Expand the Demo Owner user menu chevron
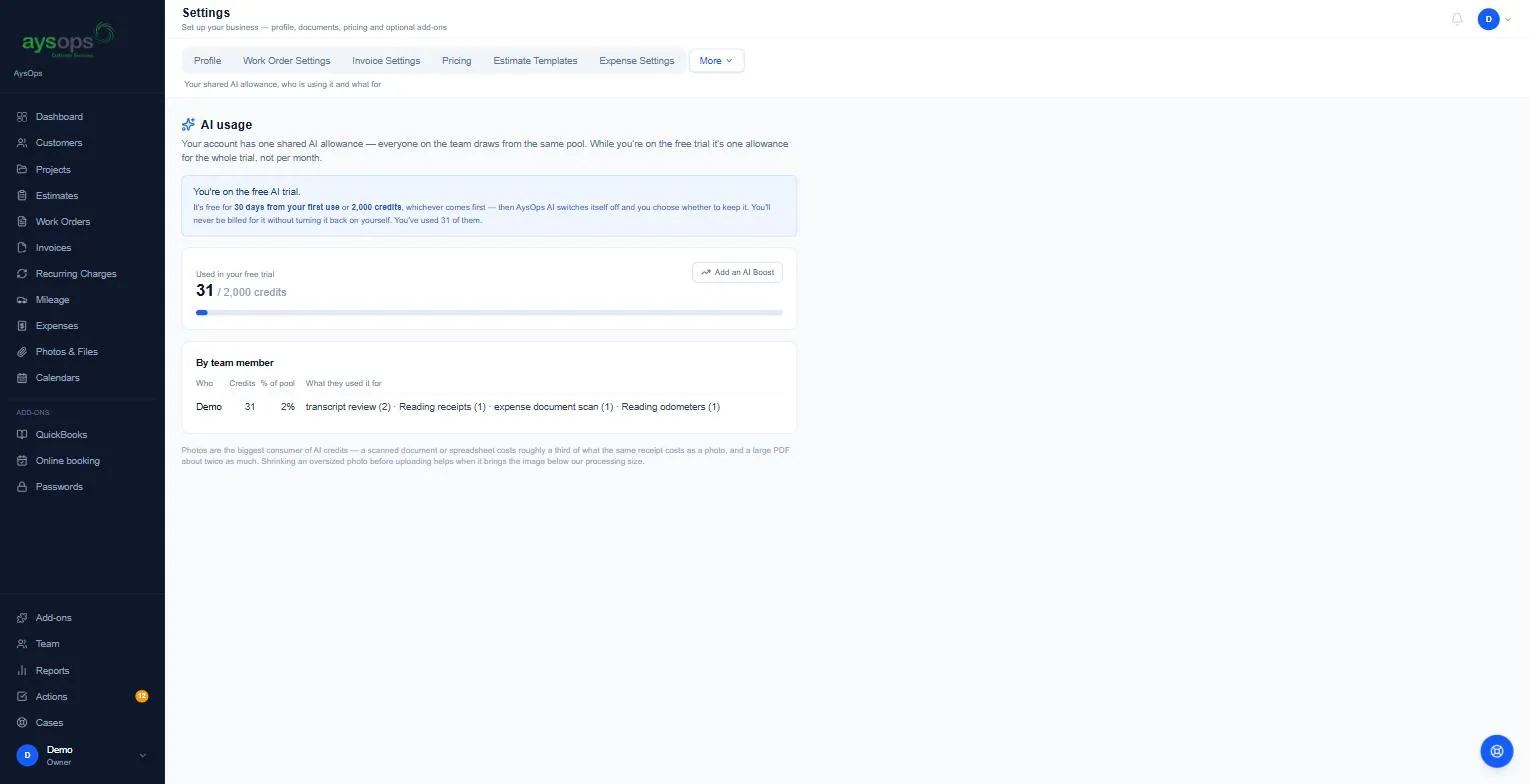This screenshot has height=784, width=1530. point(142,756)
